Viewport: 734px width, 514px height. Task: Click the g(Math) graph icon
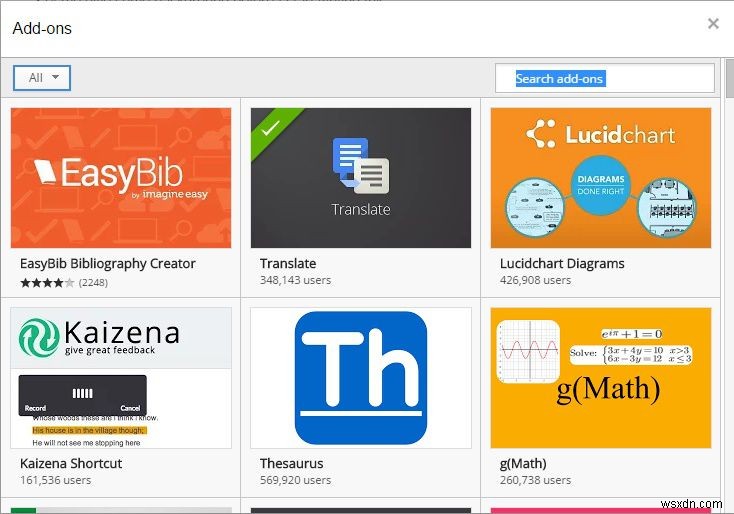click(528, 352)
